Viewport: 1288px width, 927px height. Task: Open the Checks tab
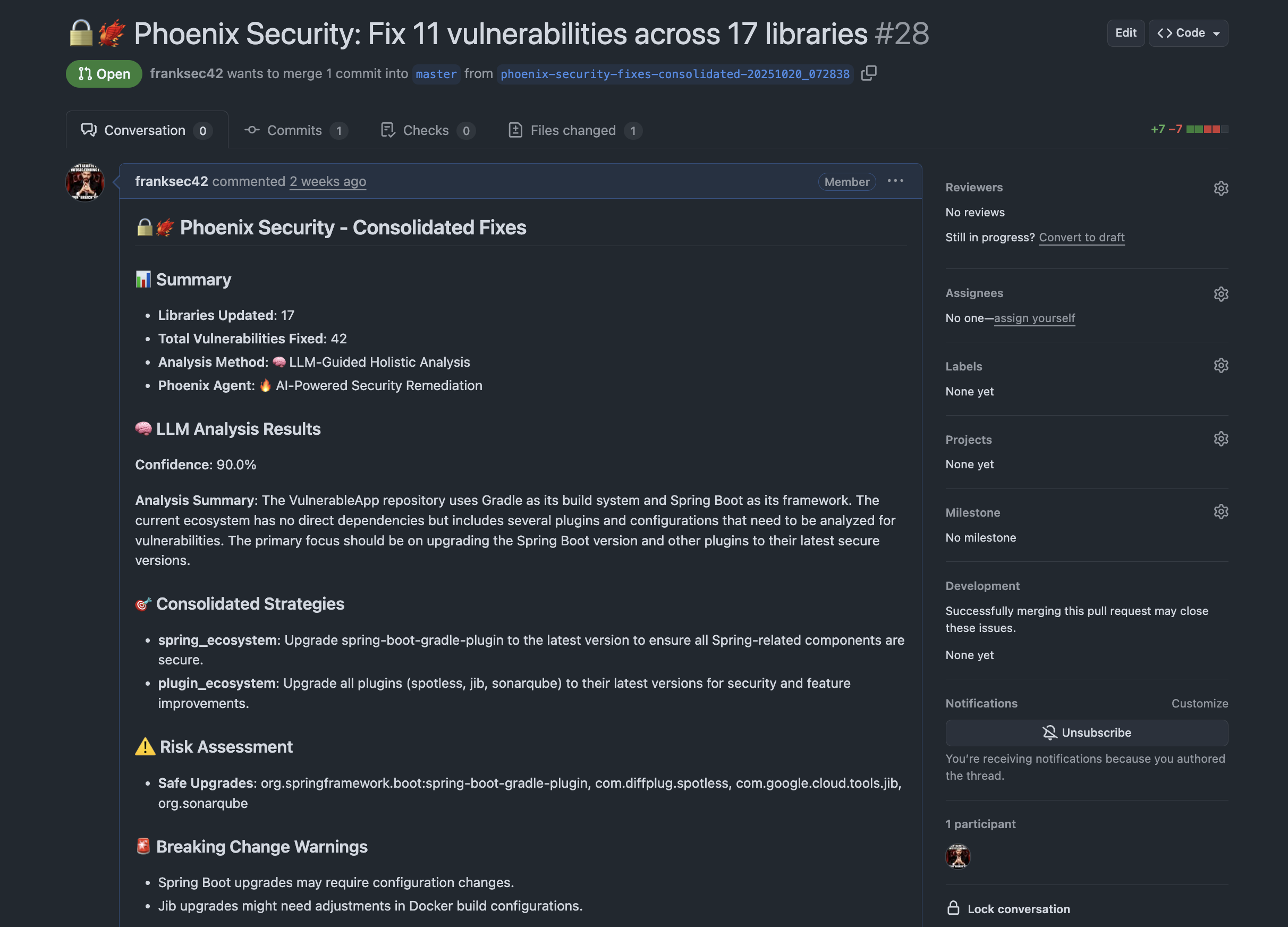(427, 130)
